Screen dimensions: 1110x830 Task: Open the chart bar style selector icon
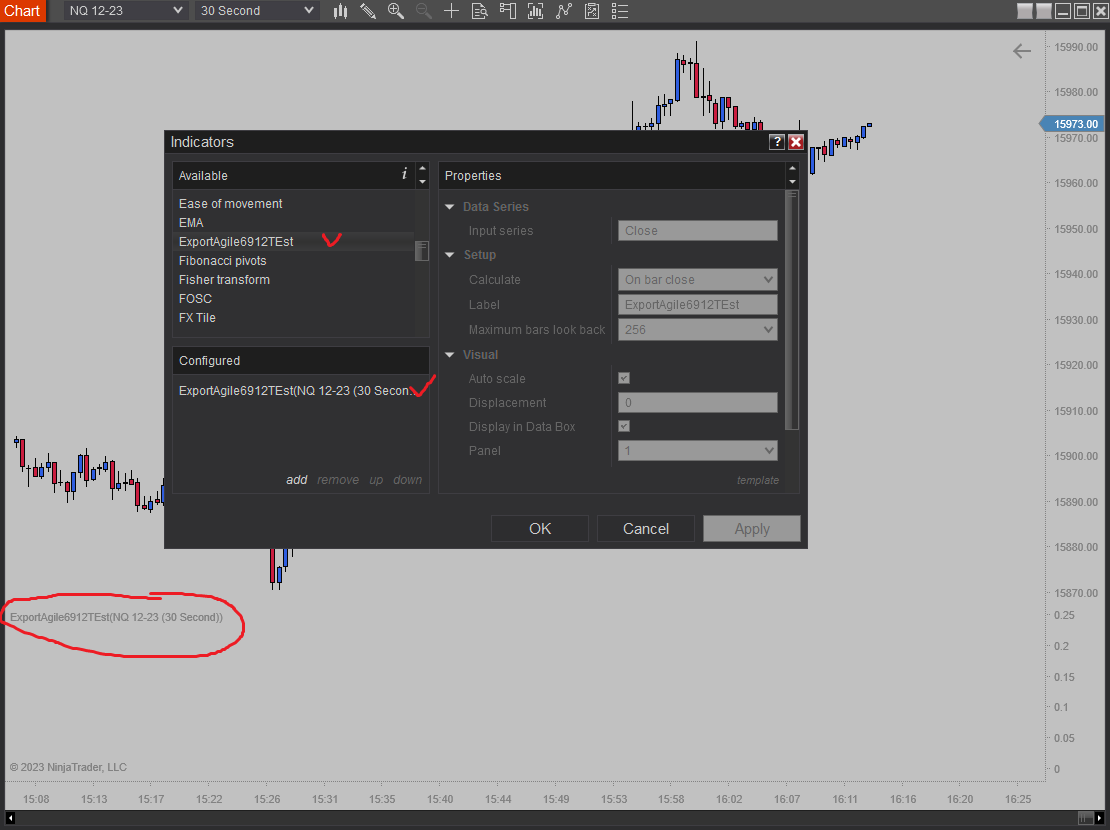[x=341, y=11]
